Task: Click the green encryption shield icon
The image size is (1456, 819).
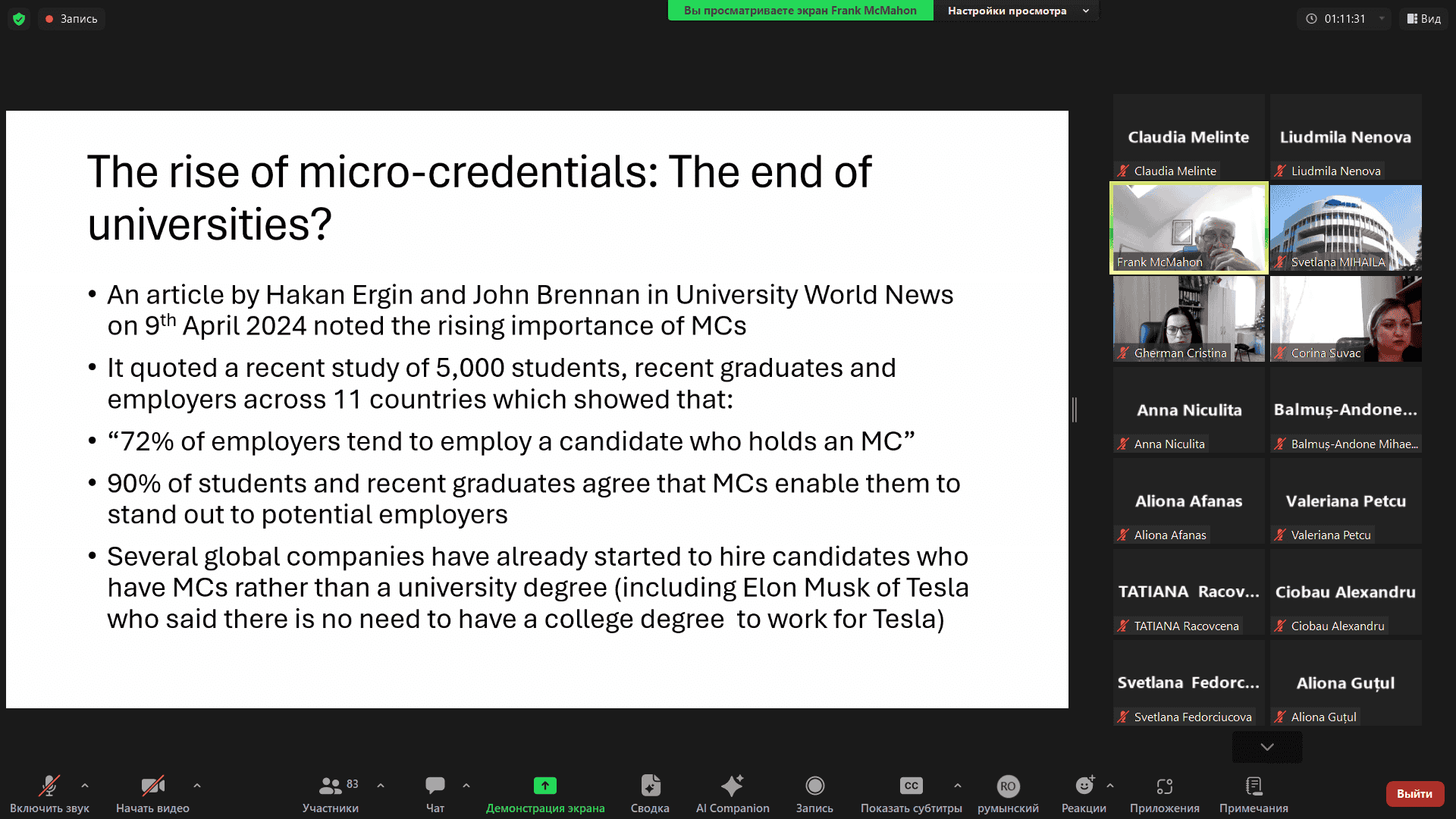Action: (19, 19)
